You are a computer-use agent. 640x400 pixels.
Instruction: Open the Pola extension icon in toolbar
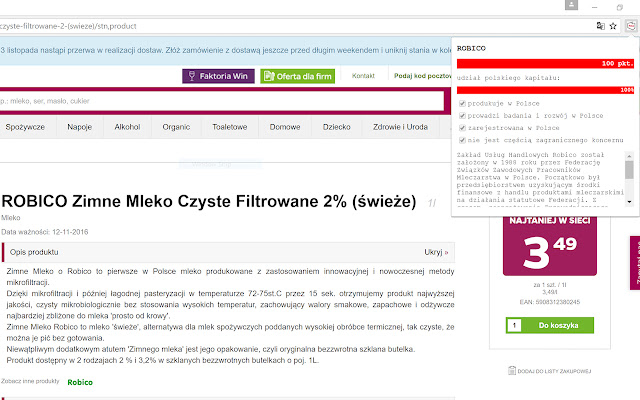[x=631, y=26]
